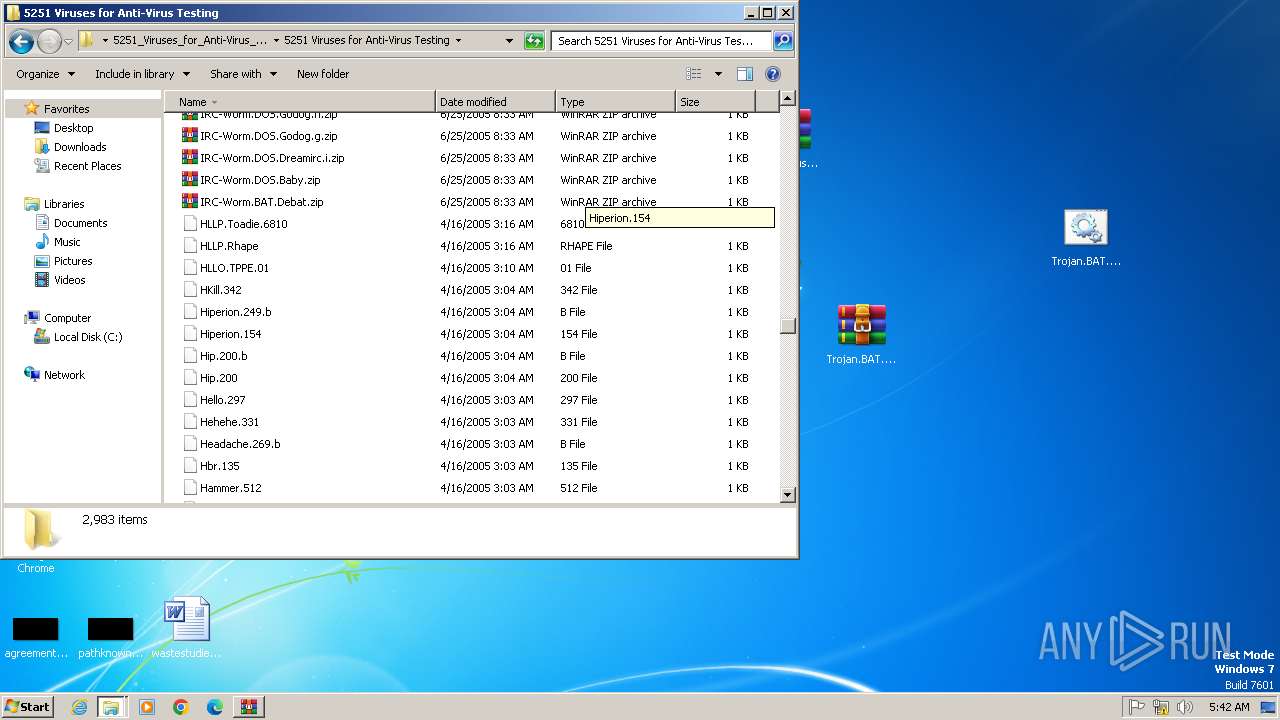Select IRC-Worm.DOS.Baby.zip archive icon
The image size is (1280, 720).
click(190, 180)
